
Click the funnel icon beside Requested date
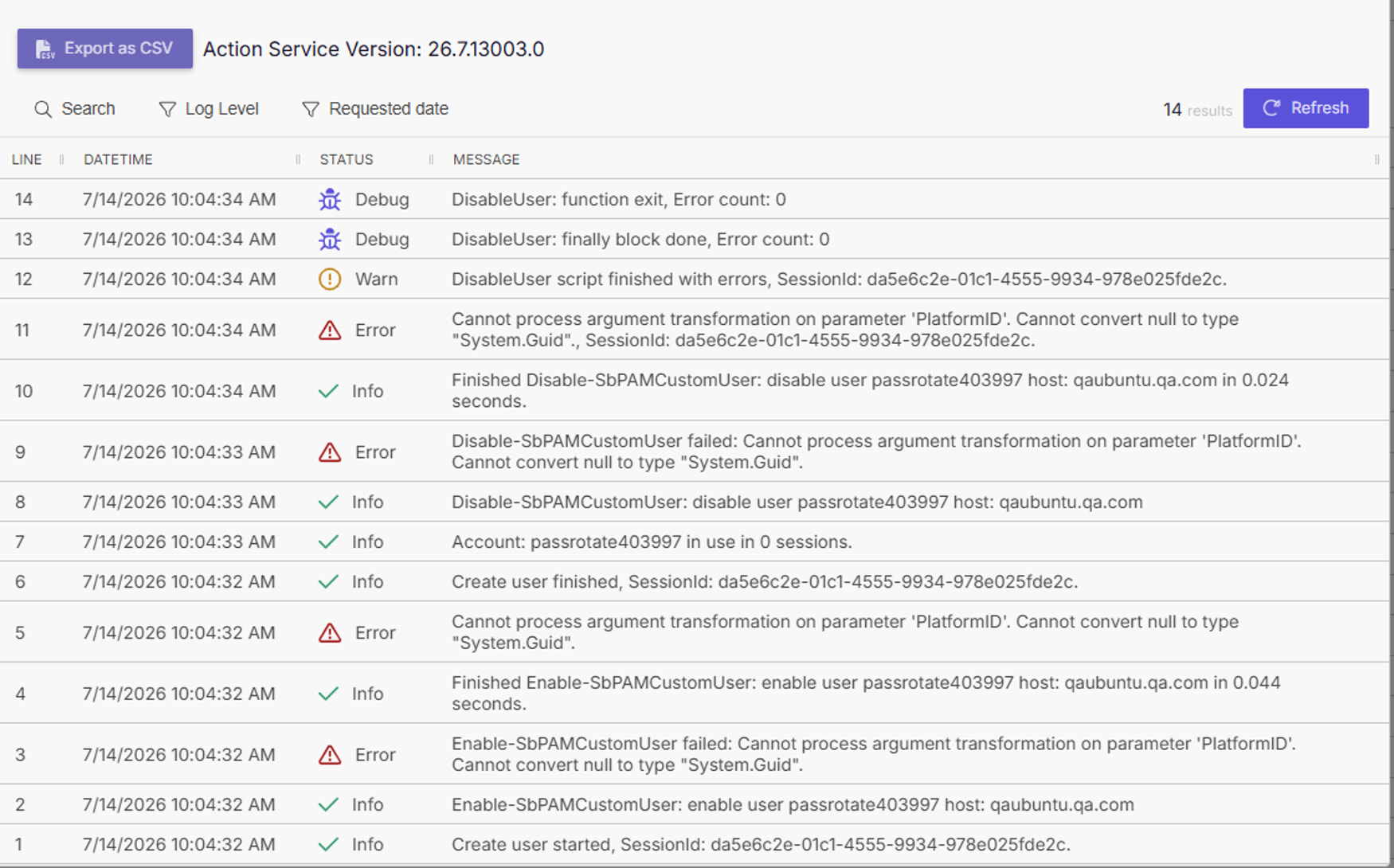pos(311,109)
